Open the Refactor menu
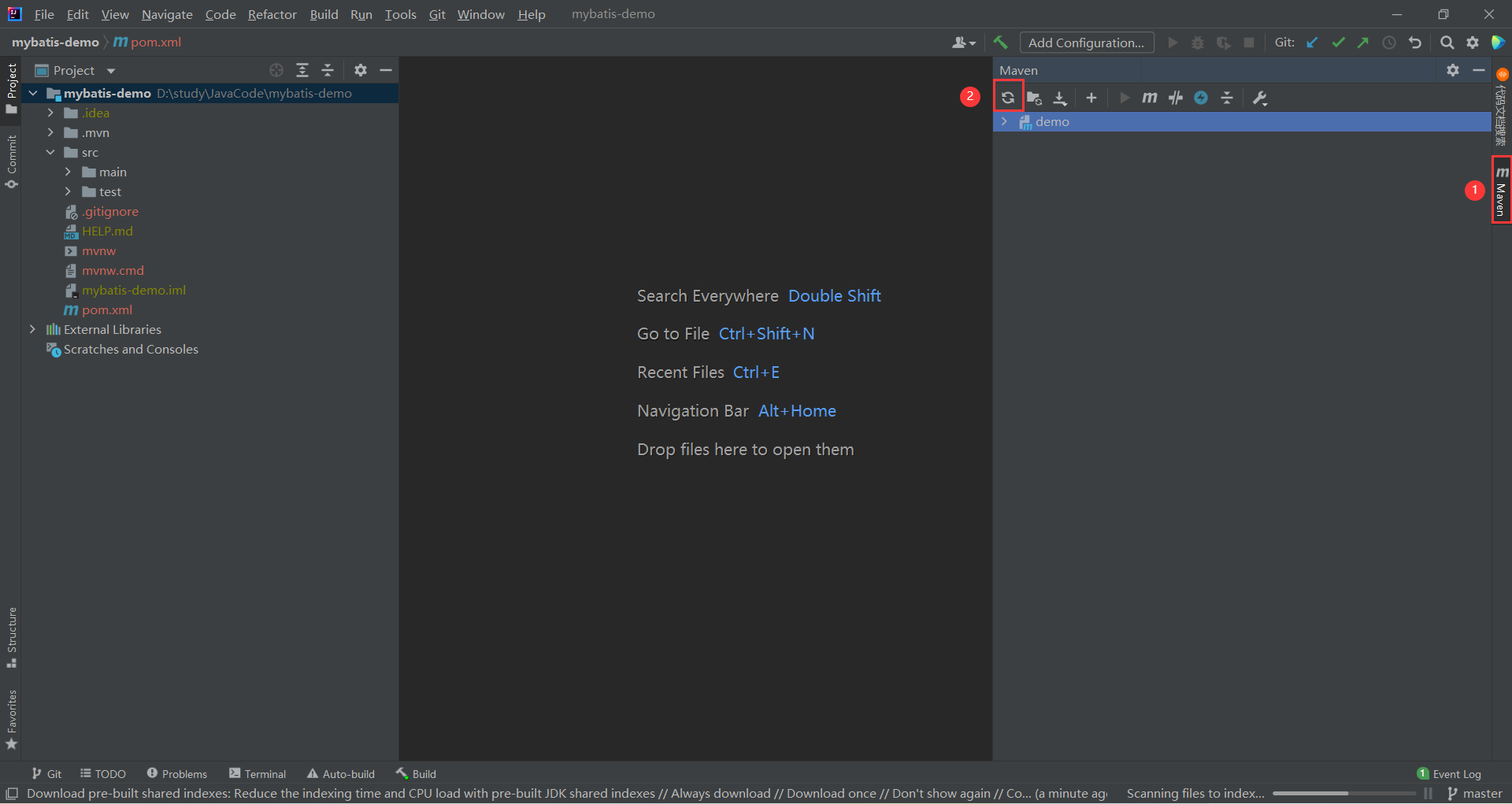This screenshot has width=1512, height=804. coord(272,14)
